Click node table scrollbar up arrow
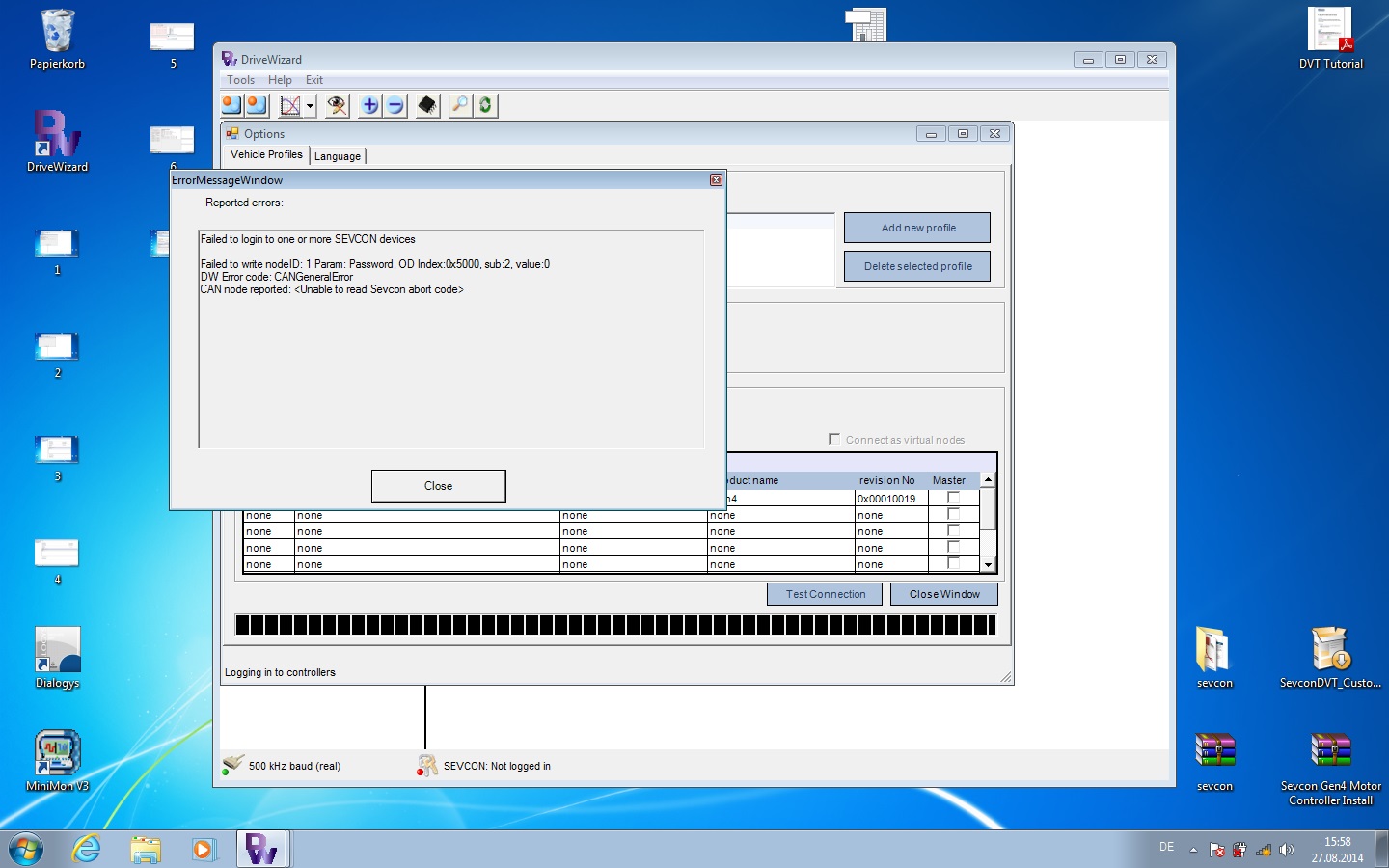The width and height of the screenshot is (1389, 868). [988, 479]
